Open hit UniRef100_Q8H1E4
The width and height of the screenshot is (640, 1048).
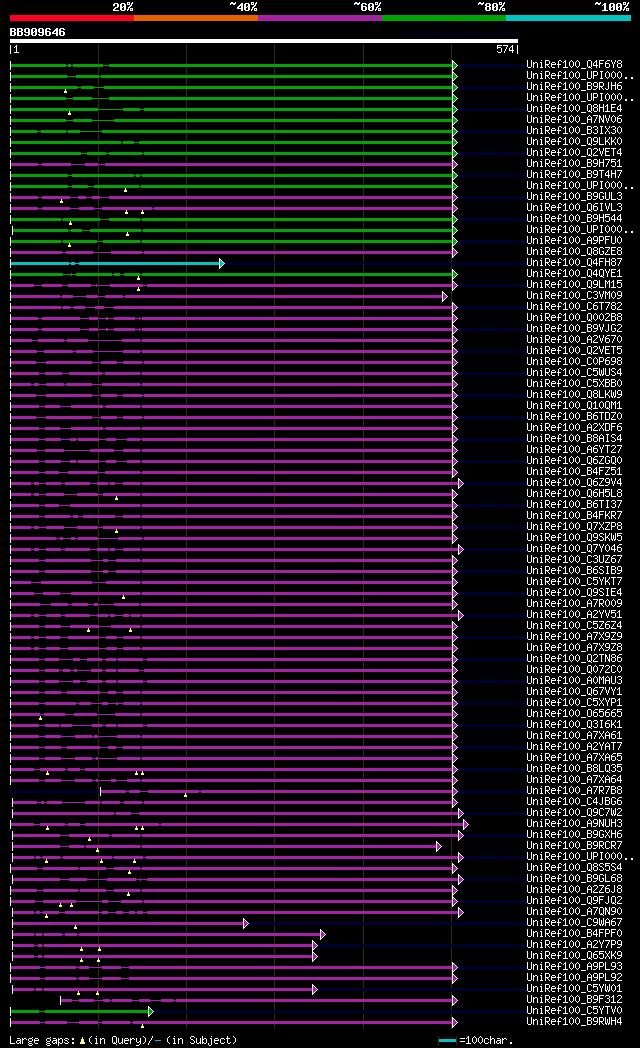point(574,109)
